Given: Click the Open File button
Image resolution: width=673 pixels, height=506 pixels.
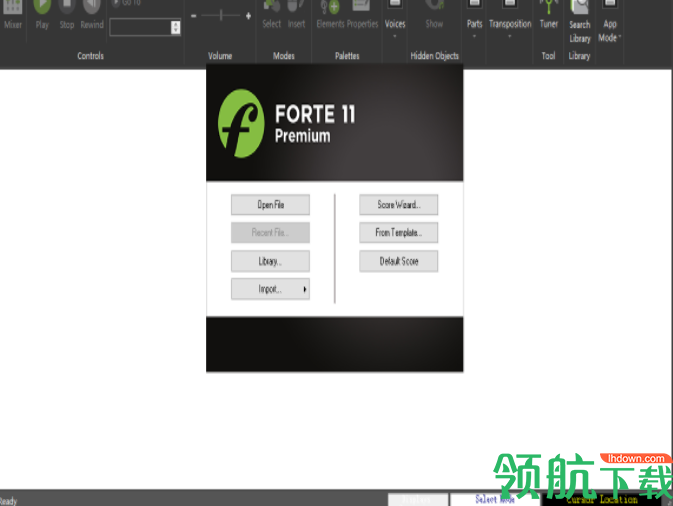Looking at the screenshot, I should pyautogui.click(x=270, y=205).
